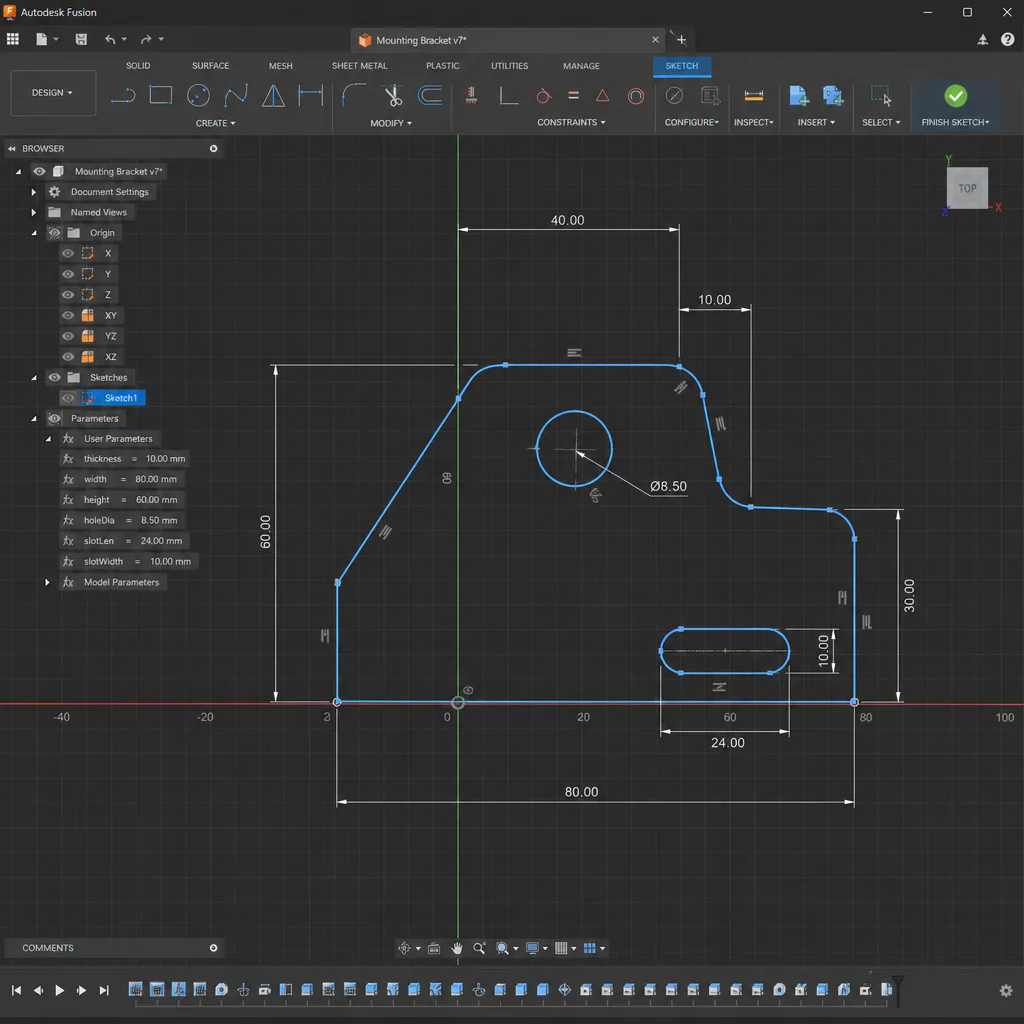Open timeline settings gear

(x=1006, y=991)
